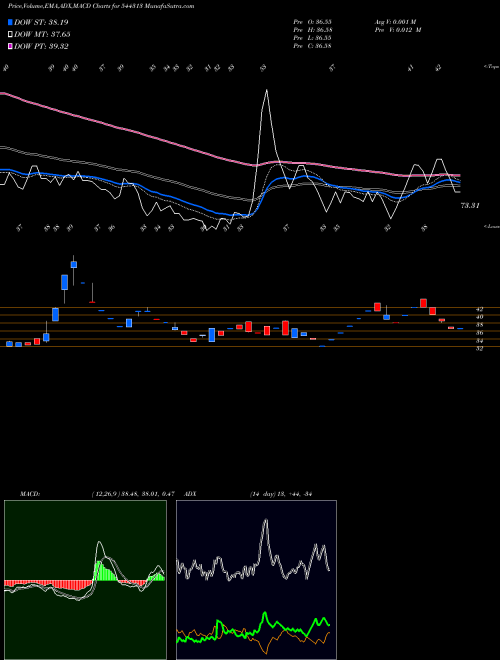This screenshot has width=500, height=660.
Task: Click the price axis label 38
Action: tap(479, 325)
